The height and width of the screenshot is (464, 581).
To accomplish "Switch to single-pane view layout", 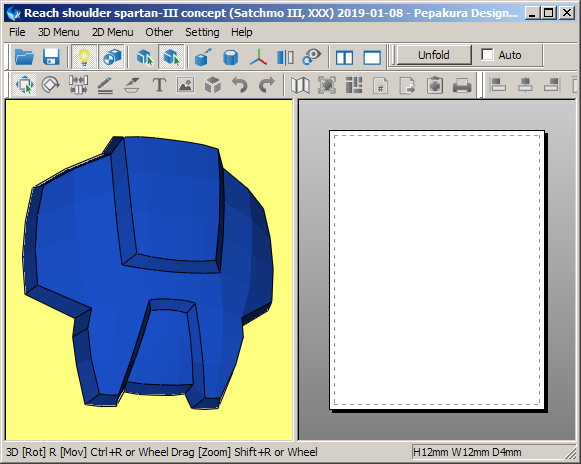I will 372,57.
